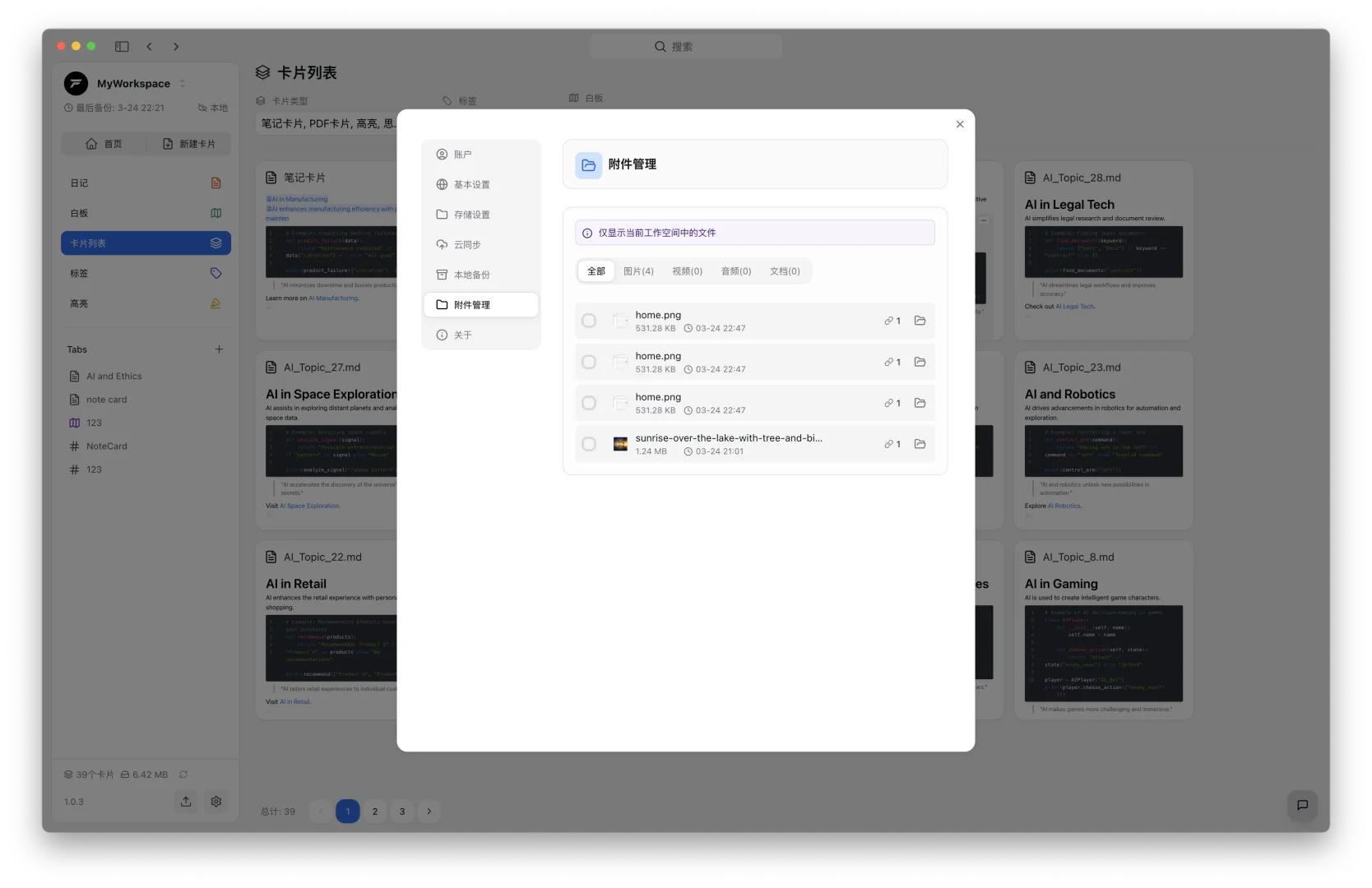Image resolution: width=1372 pixels, height=888 pixels.
Task: Click the folder icon in the 附件管理 header
Action: [589, 165]
